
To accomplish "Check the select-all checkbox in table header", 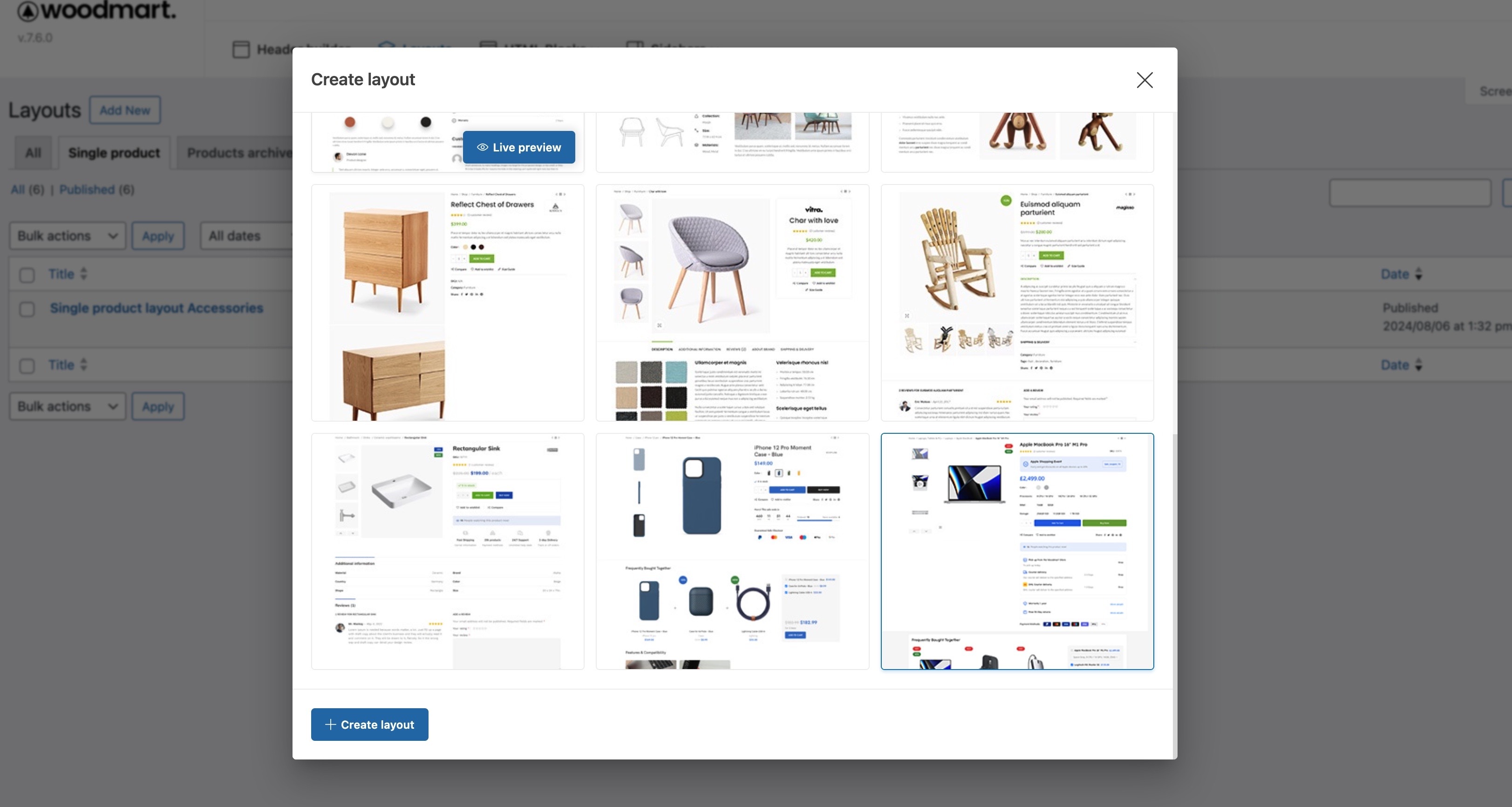I will tap(27, 275).
